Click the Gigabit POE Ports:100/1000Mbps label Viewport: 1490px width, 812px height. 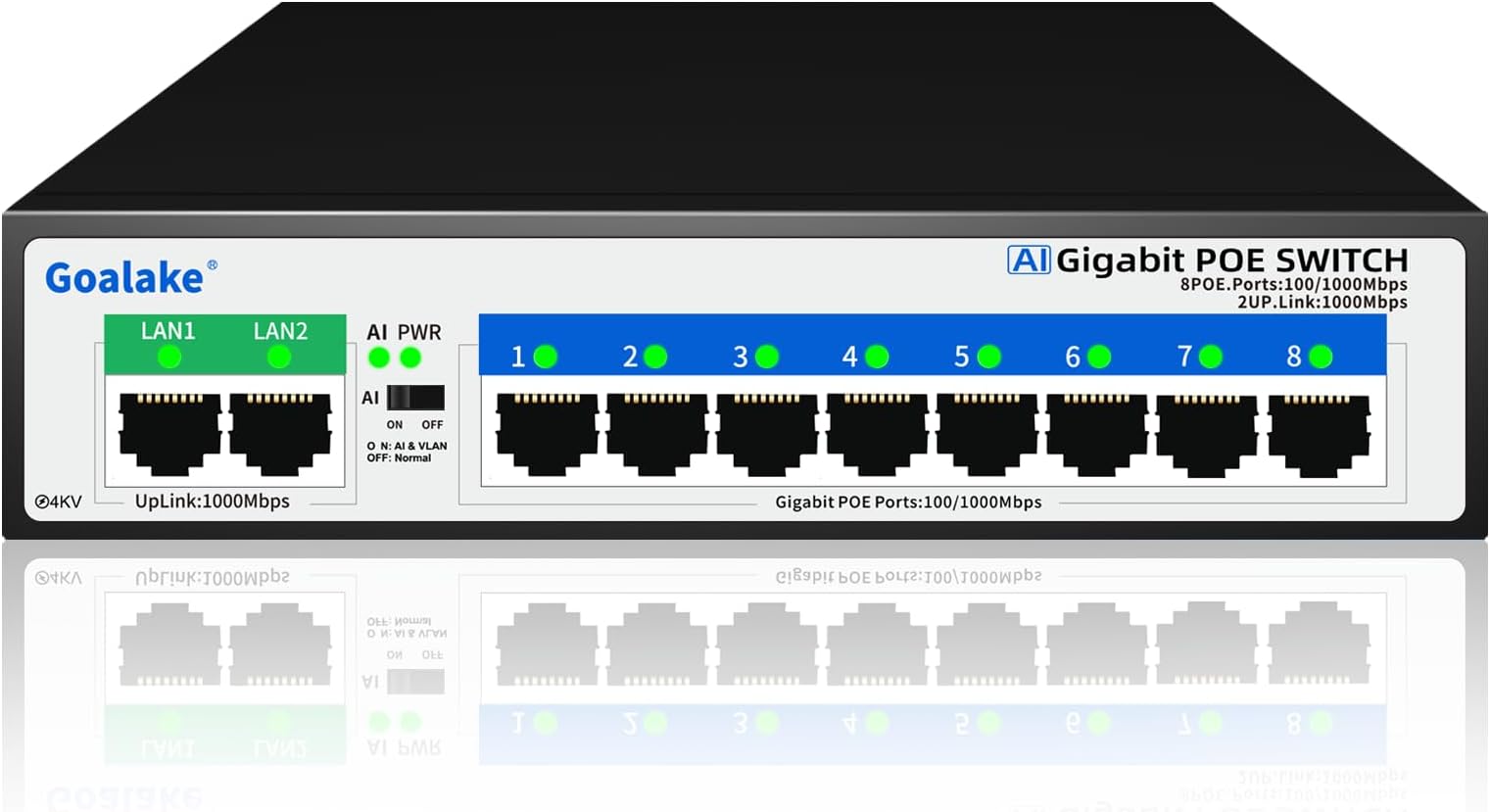(x=911, y=501)
